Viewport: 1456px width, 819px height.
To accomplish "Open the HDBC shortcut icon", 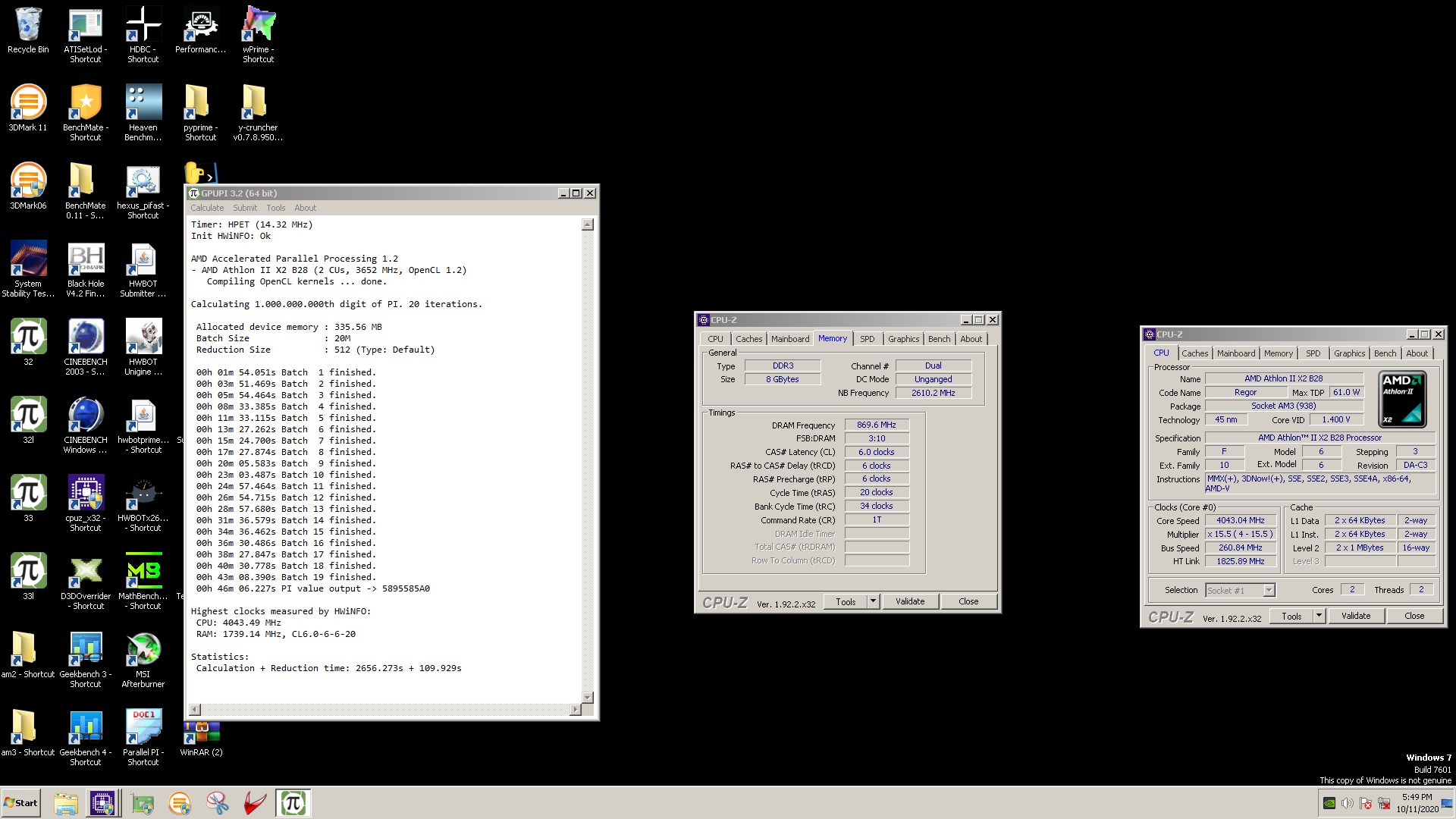I will point(143,34).
